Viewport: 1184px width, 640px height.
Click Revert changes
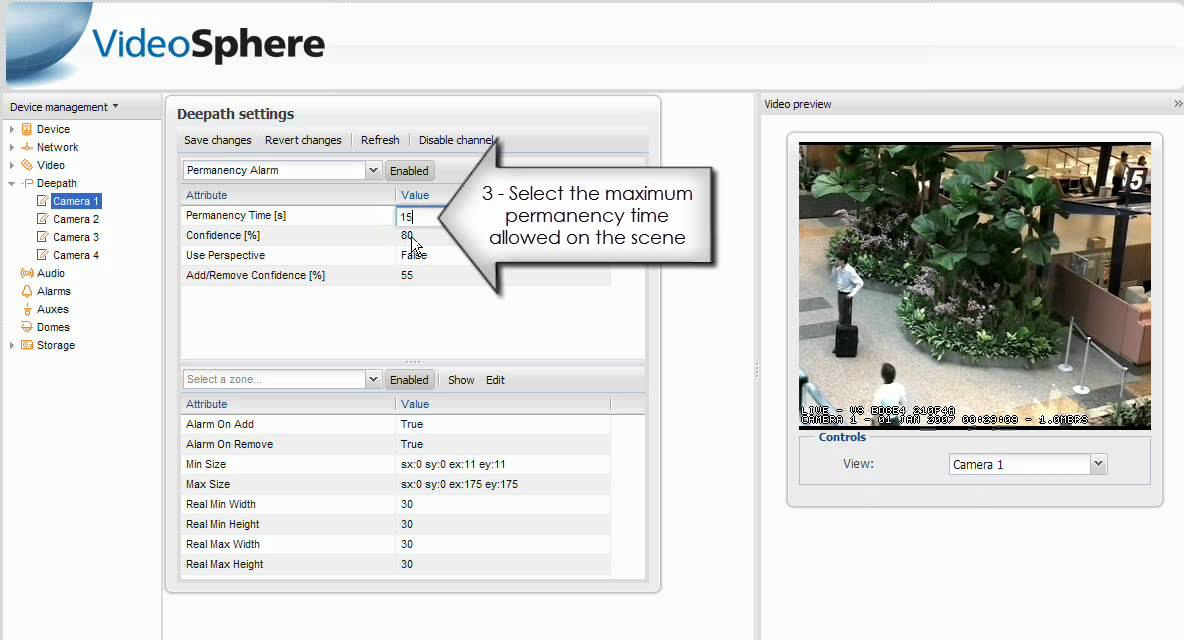coord(303,140)
